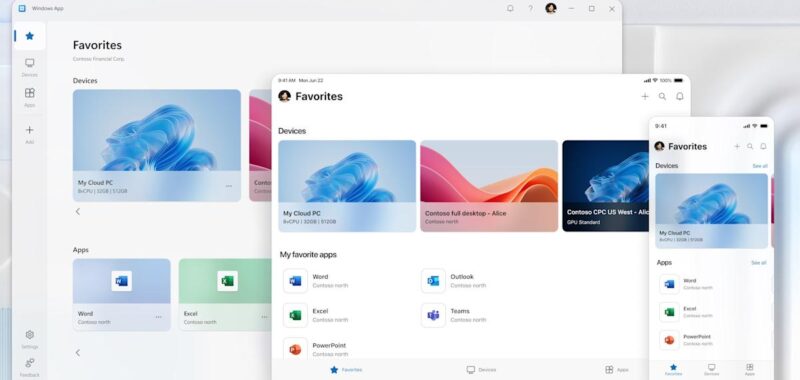The height and width of the screenshot is (380, 800).
Task: Open Apps grid icon in sidebar
Action: pyautogui.click(x=30, y=96)
